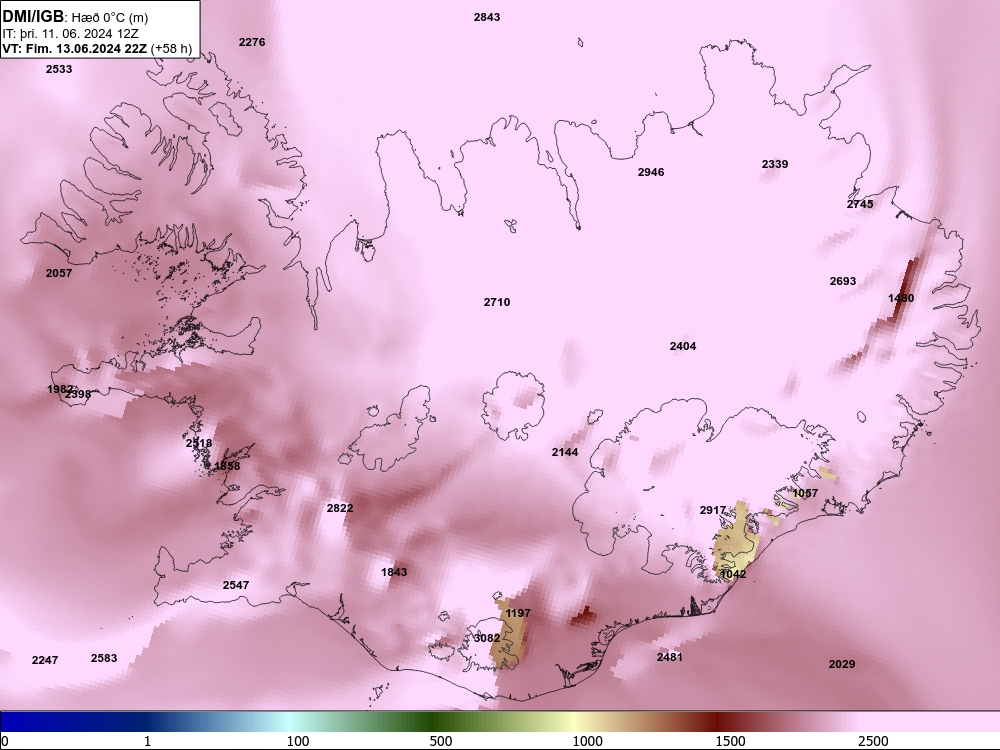Click the colorbar label 1500
This screenshot has width=1000, height=750.
730,741
